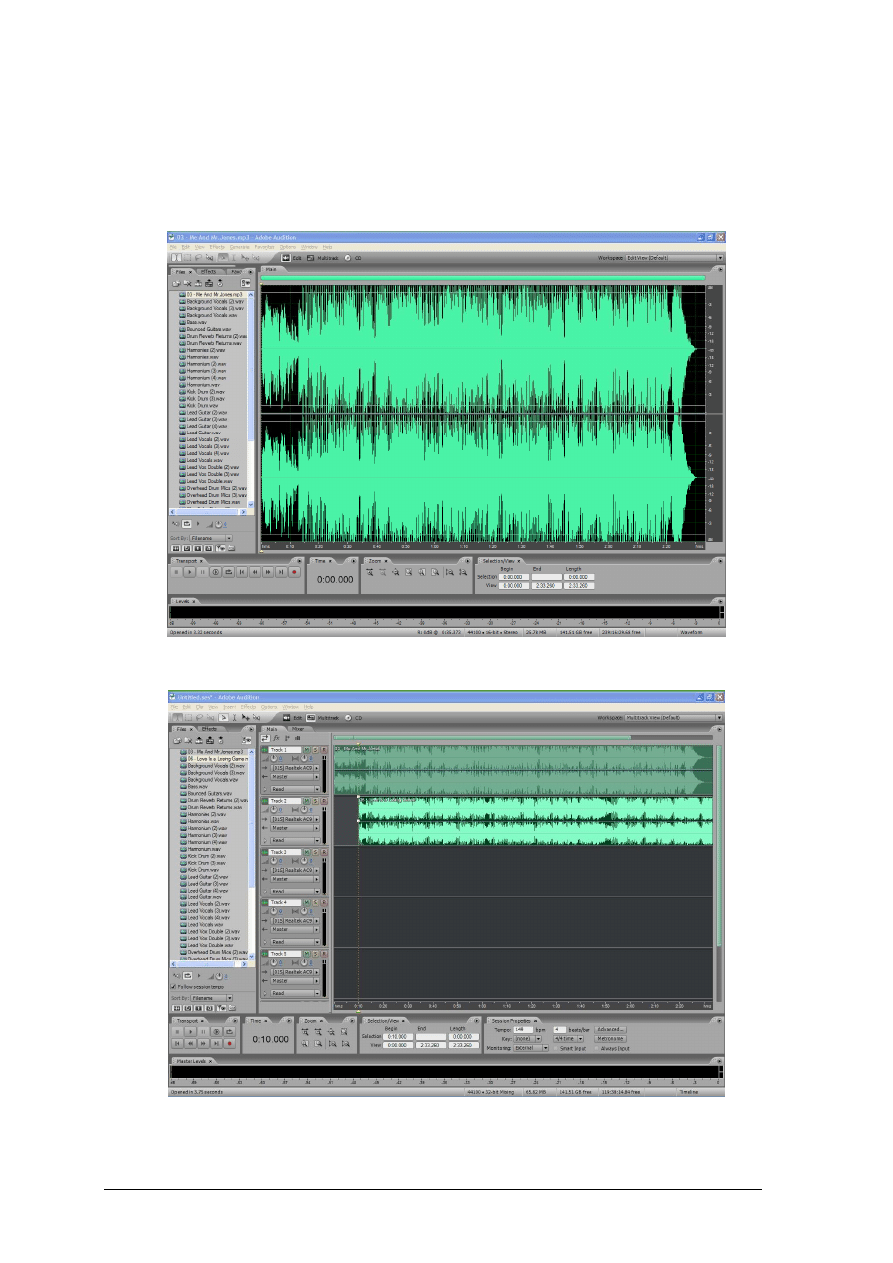This screenshot has height=1263, width=893.
Task: Mute Track 1
Action: click(x=306, y=749)
